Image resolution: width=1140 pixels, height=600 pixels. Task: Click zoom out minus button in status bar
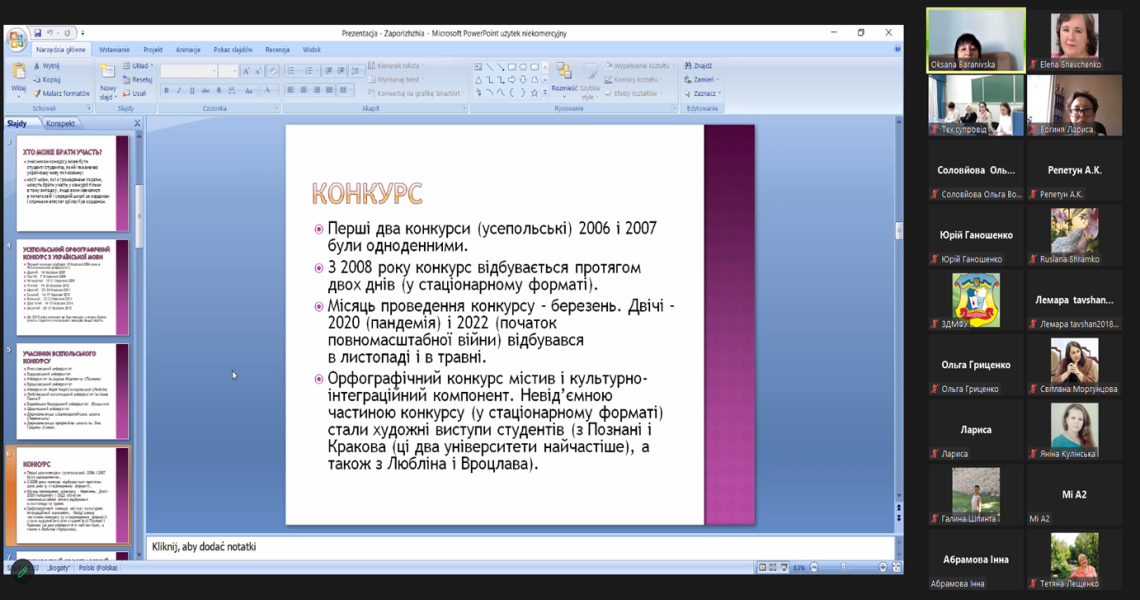pyautogui.click(x=814, y=567)
